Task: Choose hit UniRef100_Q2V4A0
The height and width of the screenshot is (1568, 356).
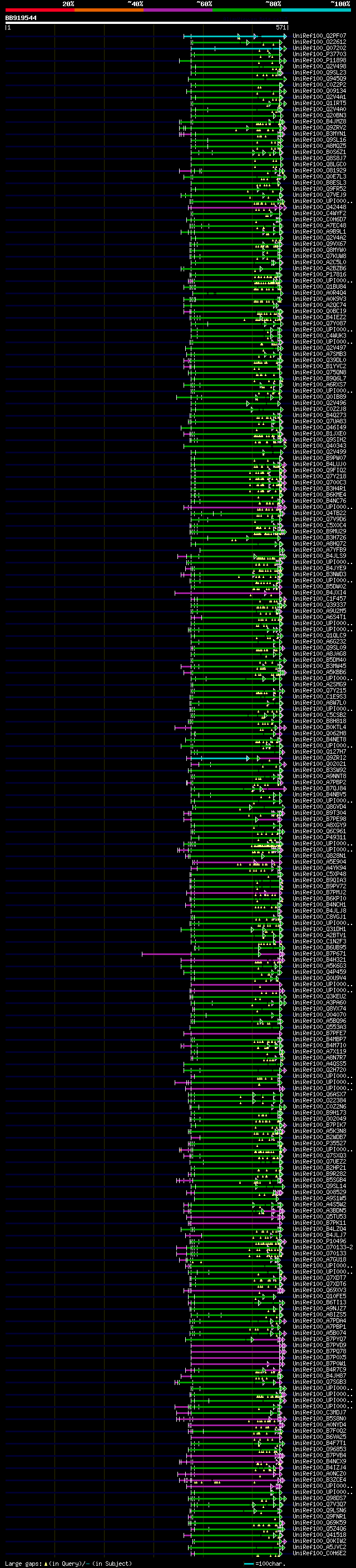Action: 319,109
